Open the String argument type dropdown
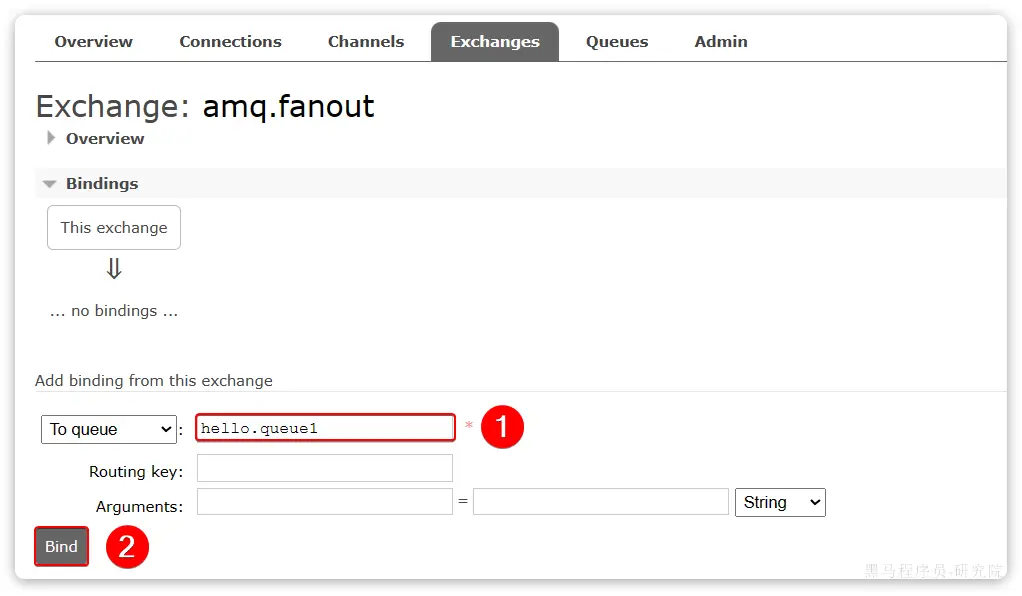 tap(780, 502)
